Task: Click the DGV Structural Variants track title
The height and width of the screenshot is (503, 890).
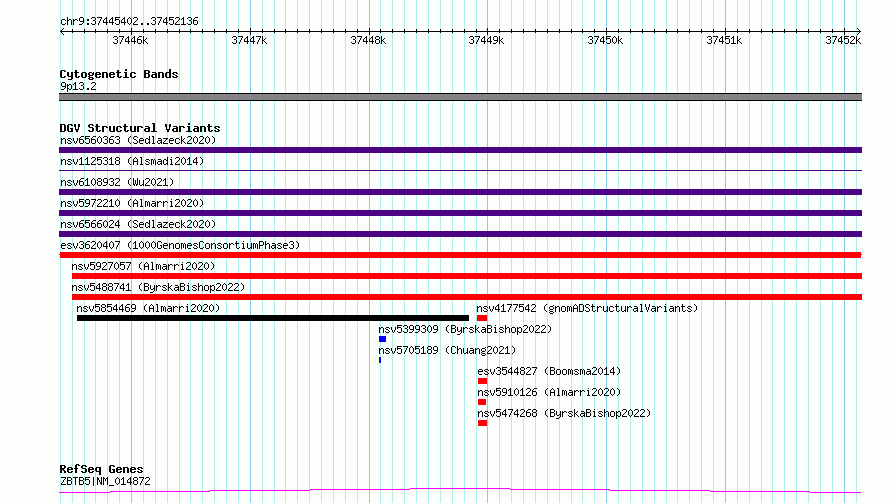Action: click(x=140, y=128)
